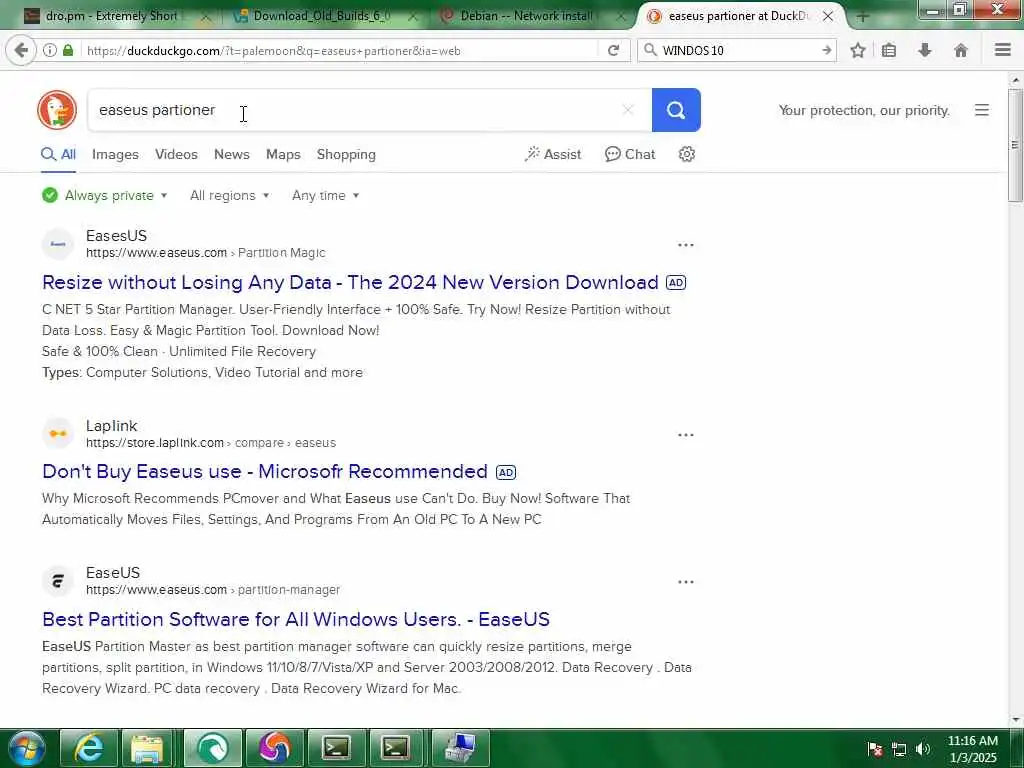Click the Action Center flag tray icon
The width and height of the screenshot is (1024, 768).
pyautogui.click(x=875, y=749)
